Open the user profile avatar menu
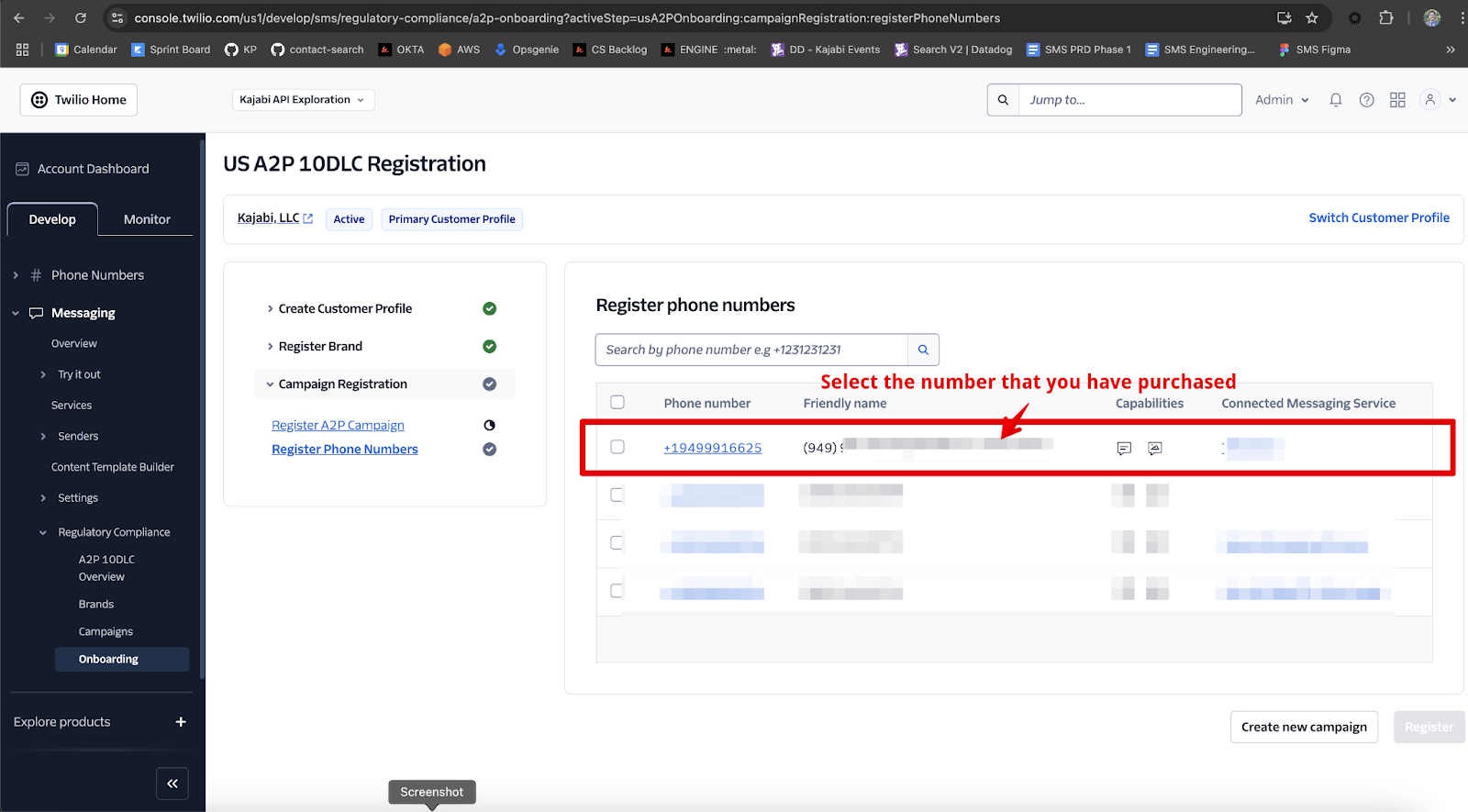The height and width of the screenshot is (812, 1468). point(1437,100)
